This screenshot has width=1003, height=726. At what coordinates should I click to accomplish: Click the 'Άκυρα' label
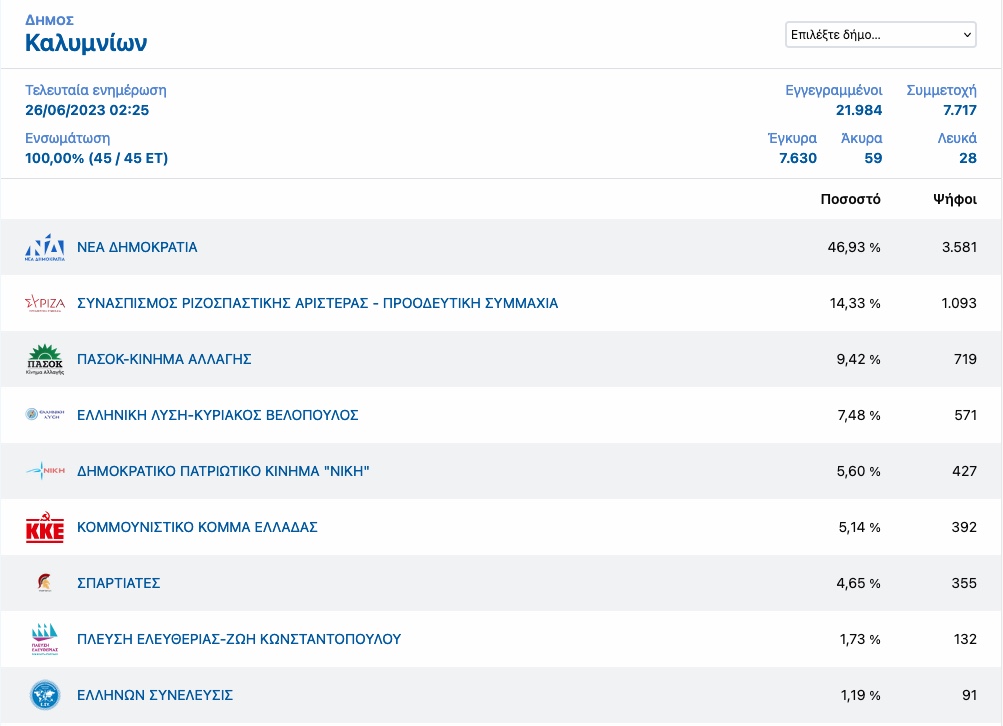point(862,138)
